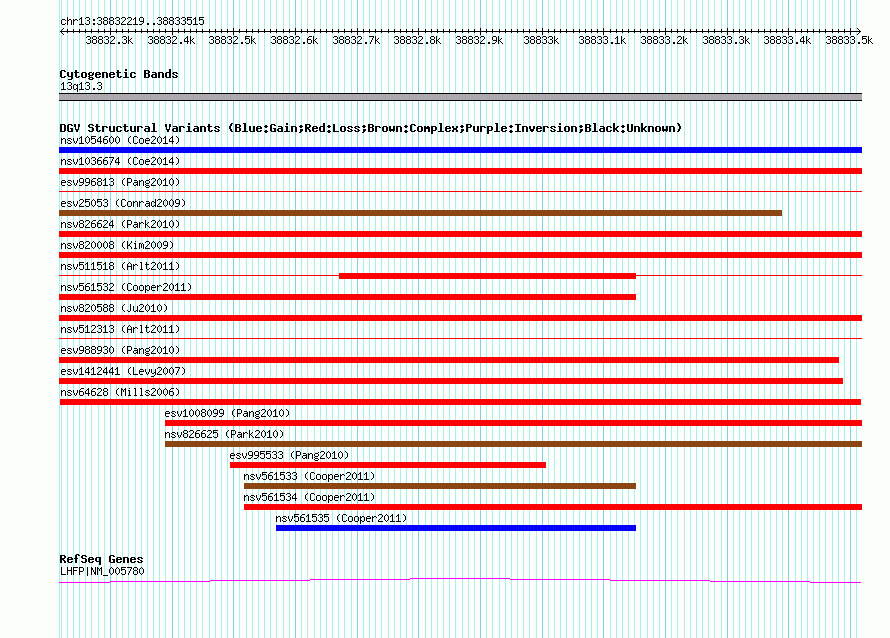This screenshot has height=638, width=890.
Task: Open the nsv1036674 (Coe2014) variant label
Action: tap(120, 161)
